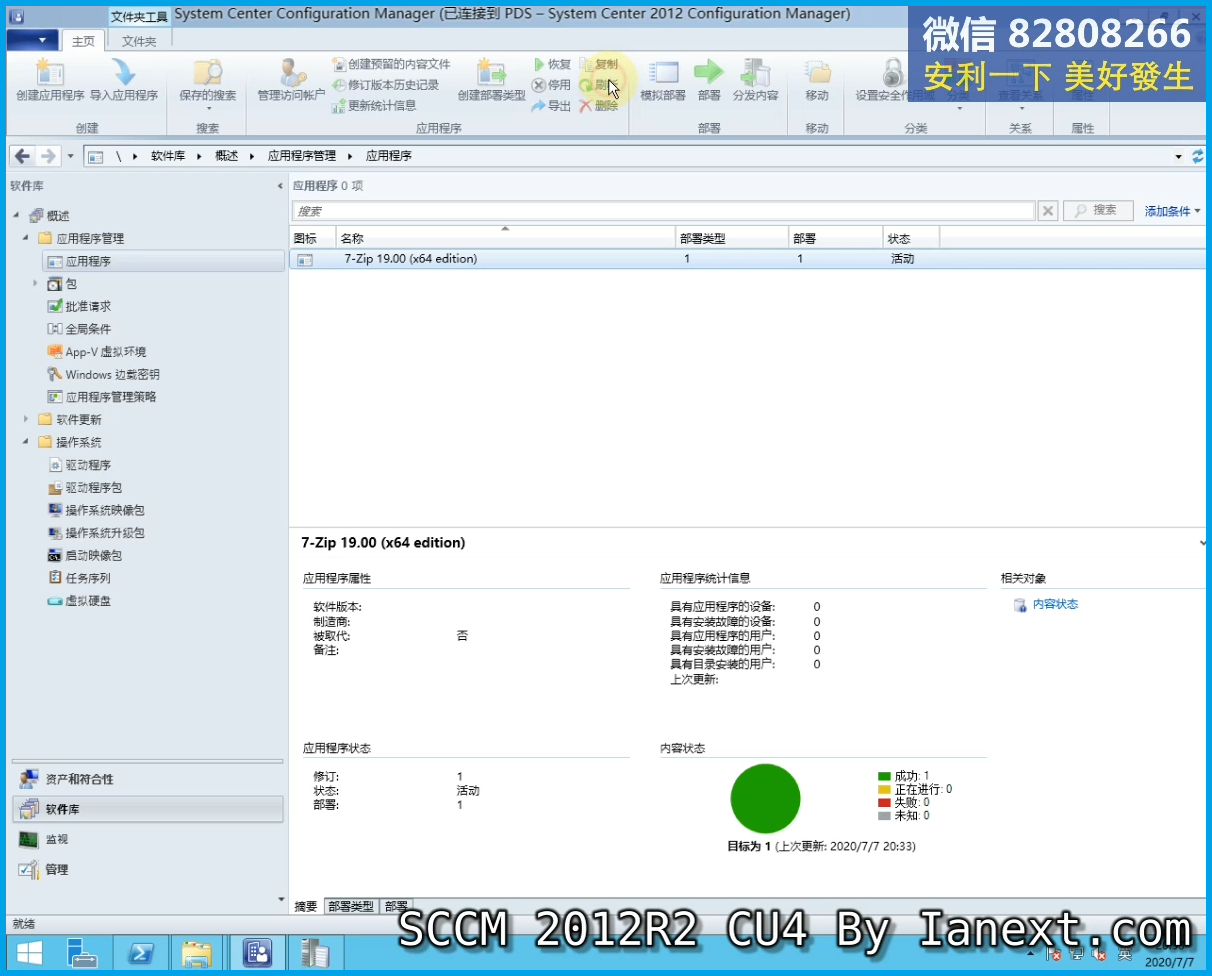1212x976 pixels.
Task: Select the 7-Zip 19.00 (x64 edition) row
Action: coord(746,259)
